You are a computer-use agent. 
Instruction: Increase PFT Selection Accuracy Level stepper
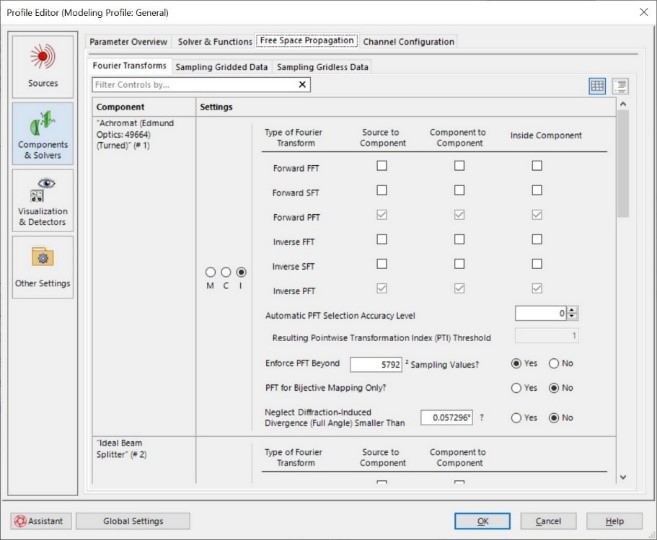(571, 311)
